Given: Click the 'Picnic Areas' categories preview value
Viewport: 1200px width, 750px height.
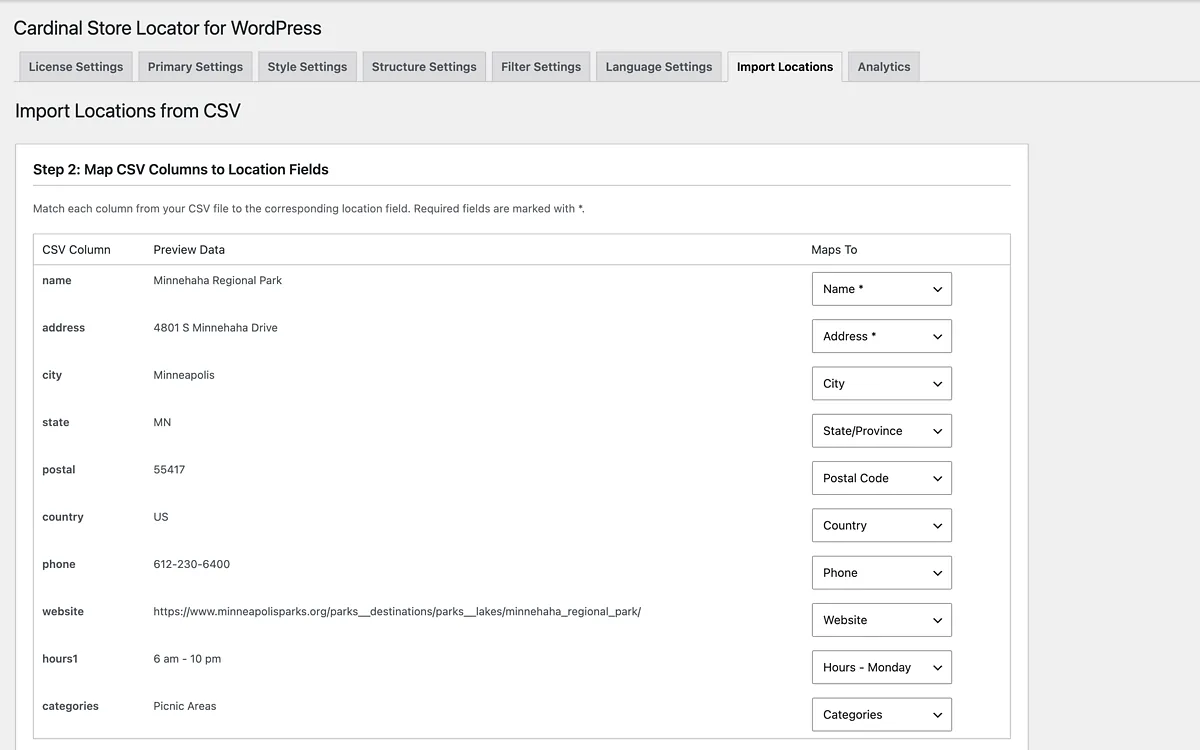Looking at the screenshot, I should [x=185, y=706].
